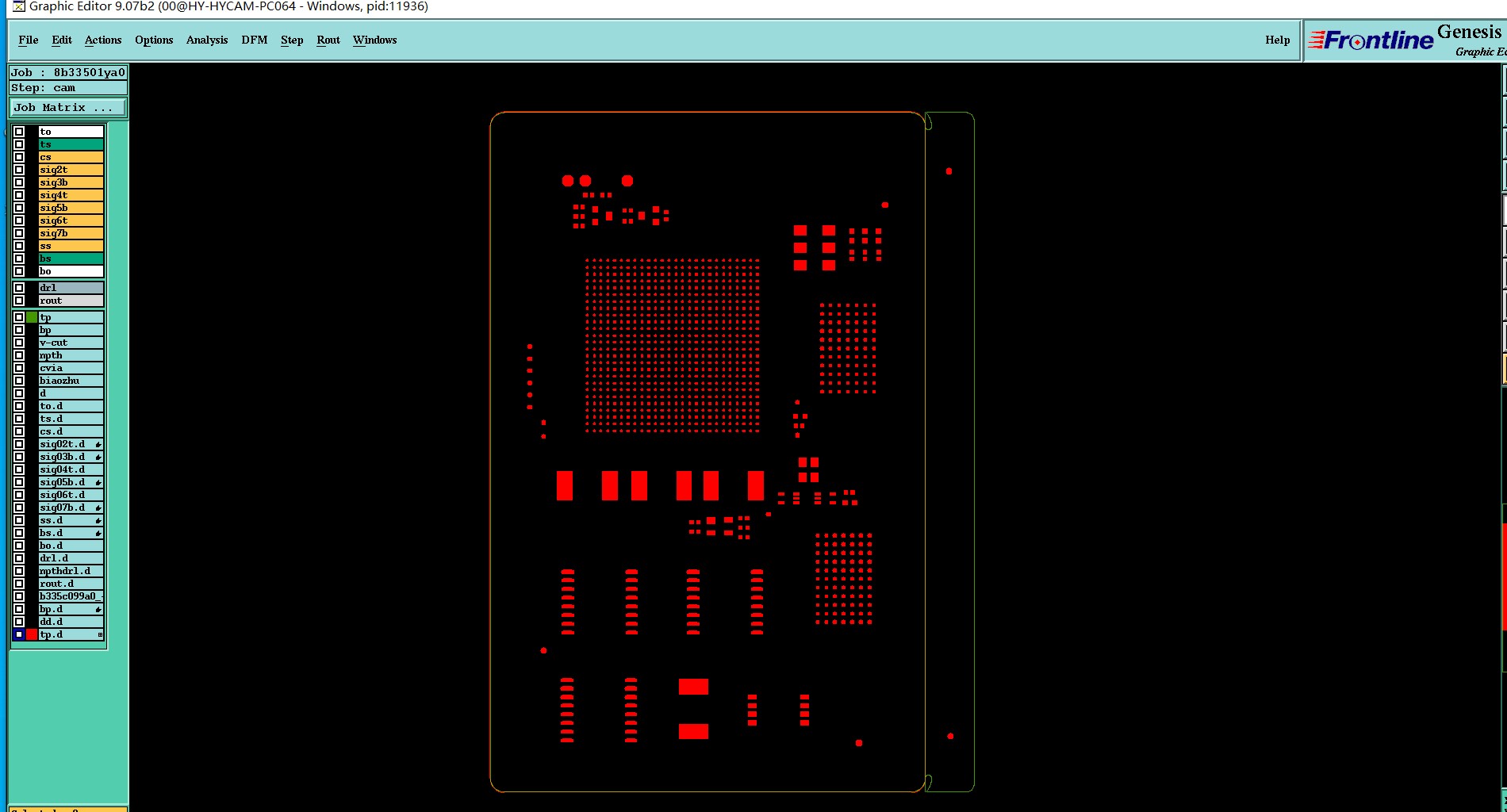
Task: Open the Job Matrix dialog
Action: click(x=67, y=107)
